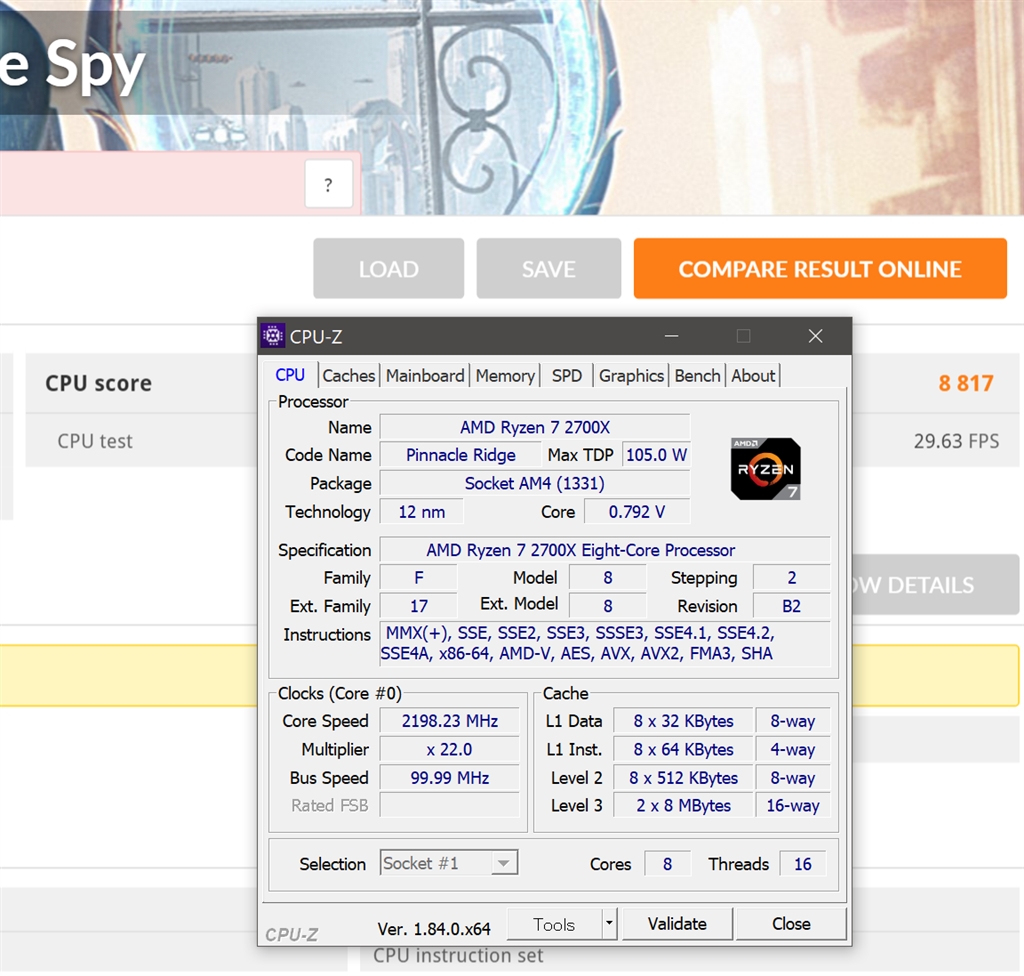Click the Cores count value 8
1024x976 pixels.
667,864
